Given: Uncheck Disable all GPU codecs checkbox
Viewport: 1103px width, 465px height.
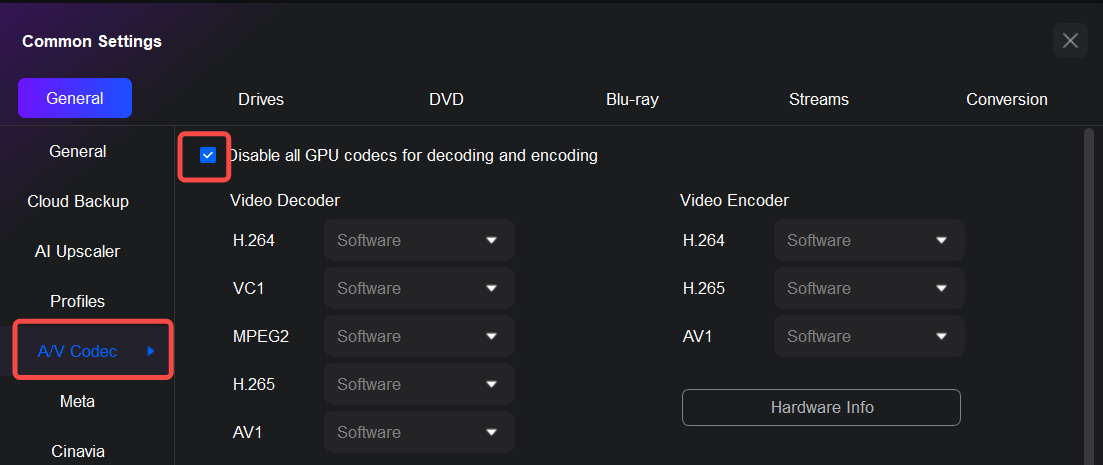Looking at the screenshot, I should pyautogui.click(x=208, y=155).
